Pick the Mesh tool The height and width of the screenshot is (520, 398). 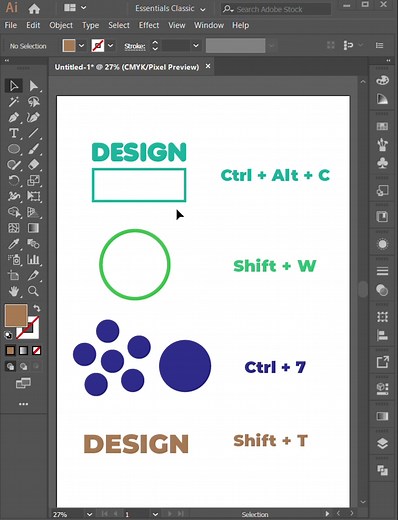pos(14,228)
